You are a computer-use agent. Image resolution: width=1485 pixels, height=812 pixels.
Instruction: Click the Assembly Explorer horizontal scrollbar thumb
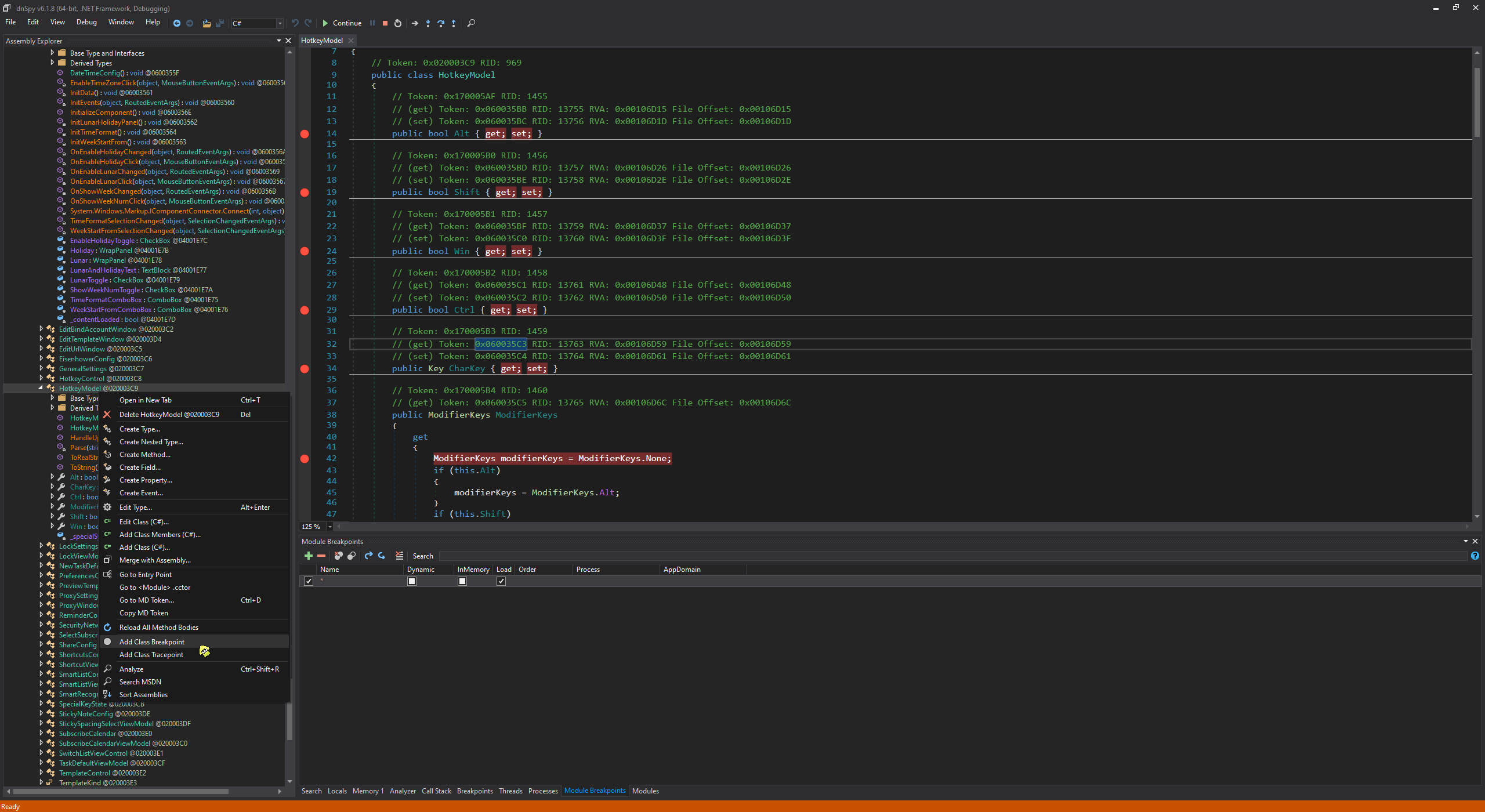click(121, 791)
